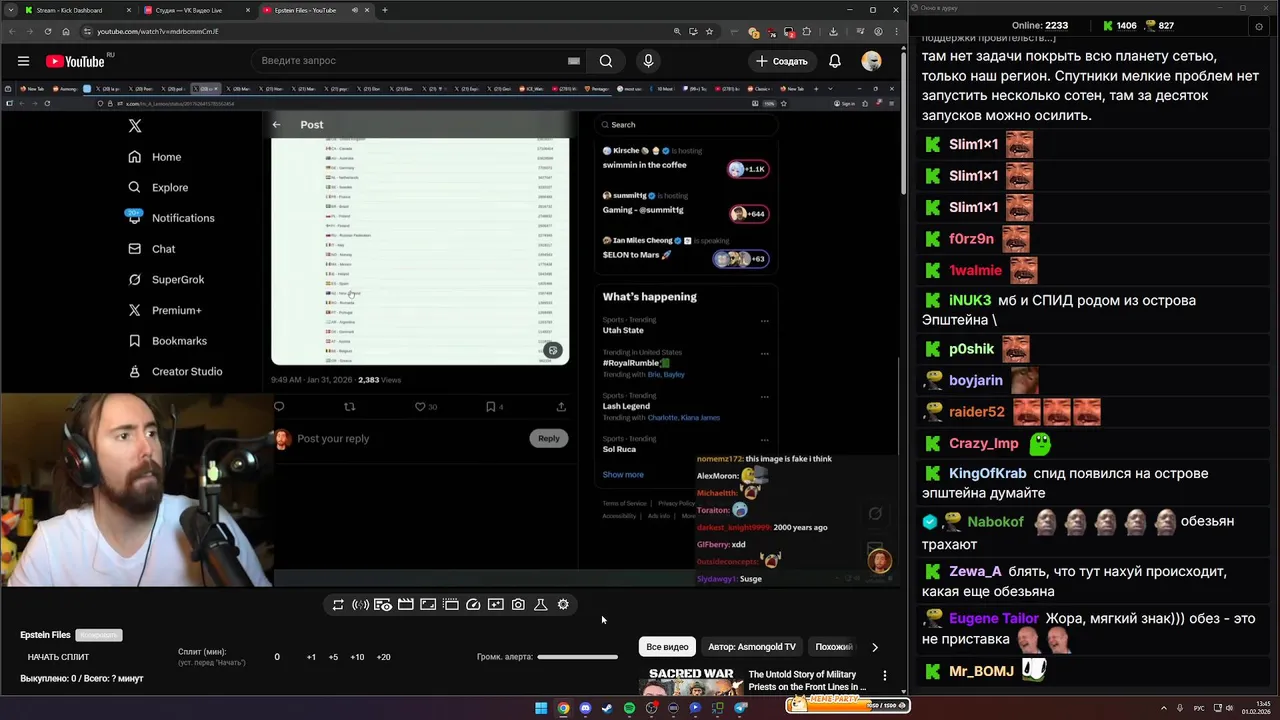Click the reply bubble icon under the post
This screenshot has width=1280, height=720.
pyautogui.click(x=279, y=406)
